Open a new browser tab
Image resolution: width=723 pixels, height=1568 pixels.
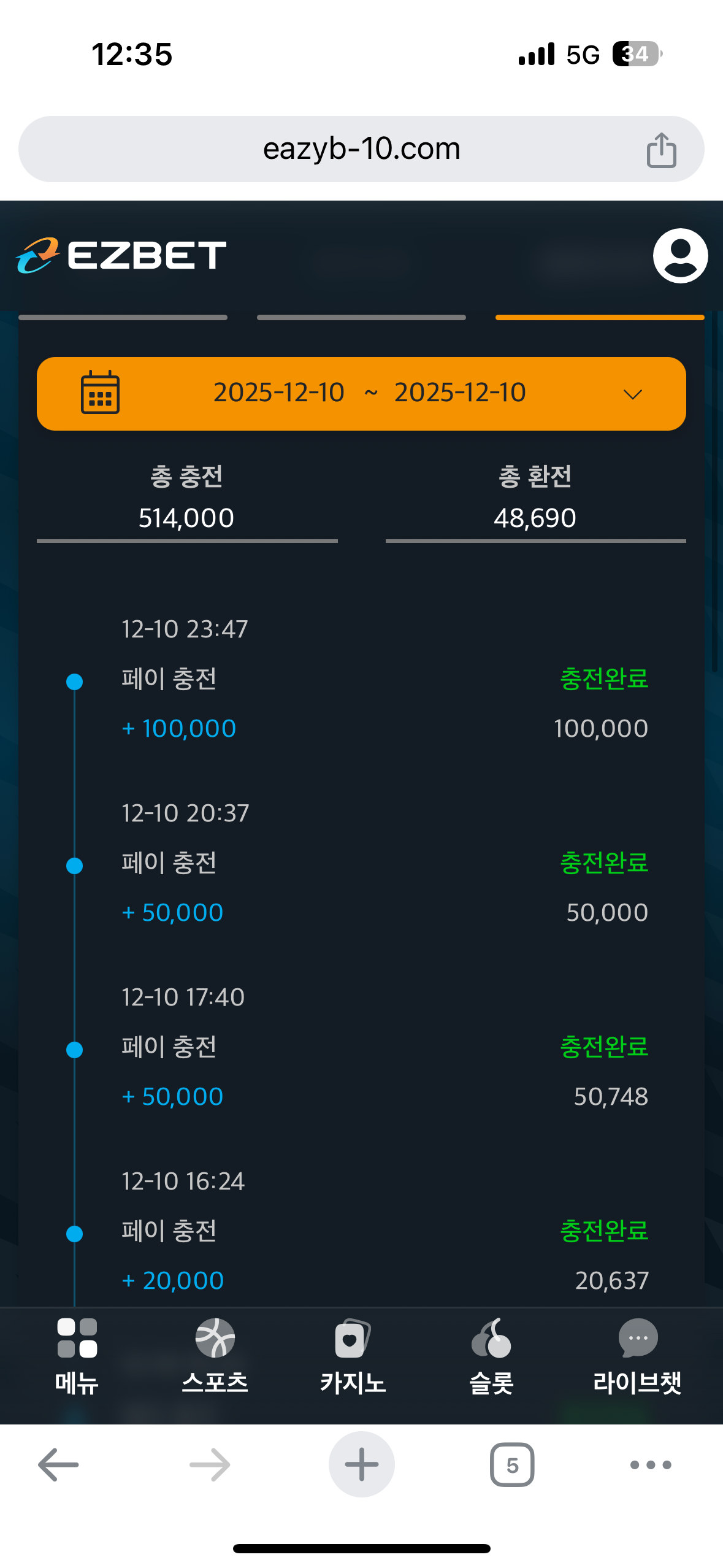tap(361, 1465)
